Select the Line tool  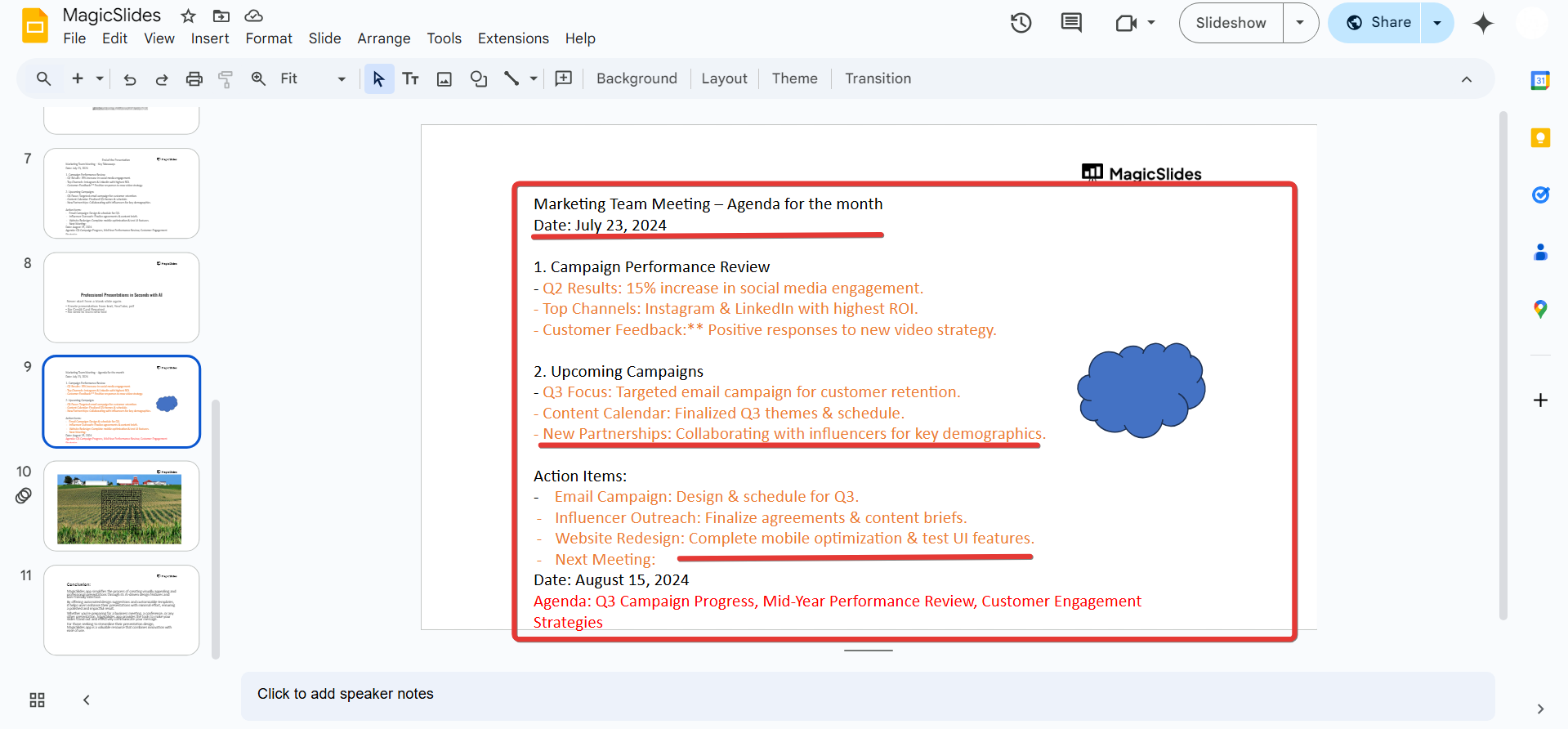(511, 78)
